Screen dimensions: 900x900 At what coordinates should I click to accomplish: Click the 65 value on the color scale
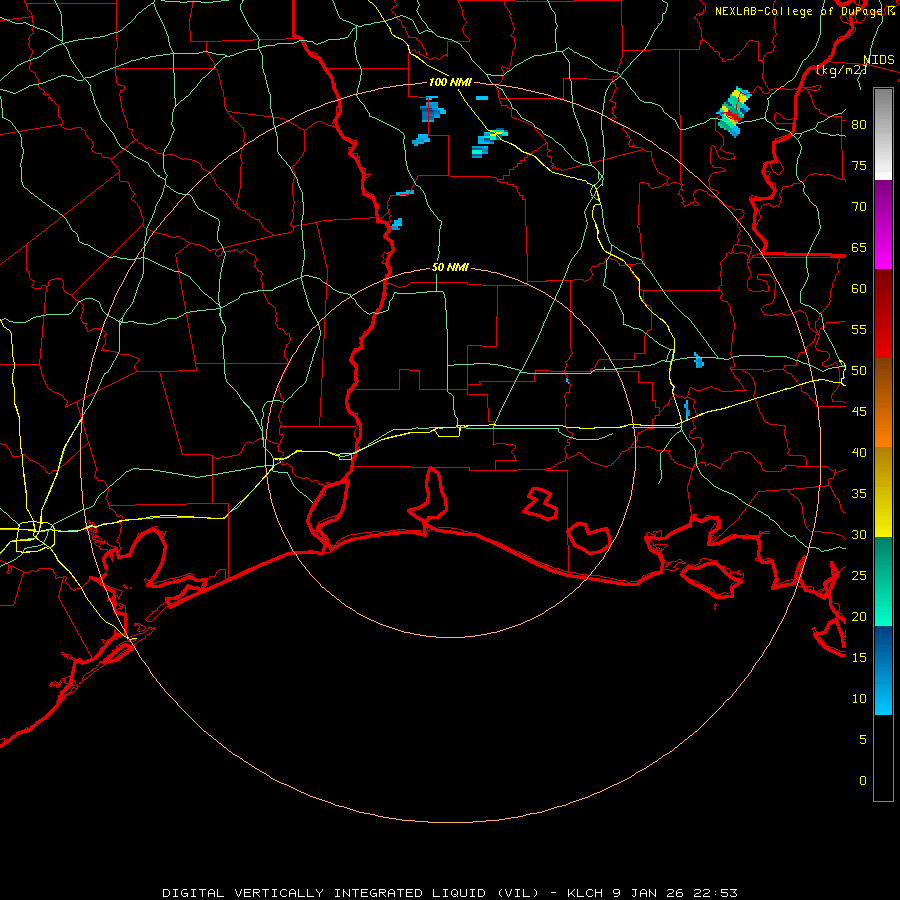click(x=859, y=248)
